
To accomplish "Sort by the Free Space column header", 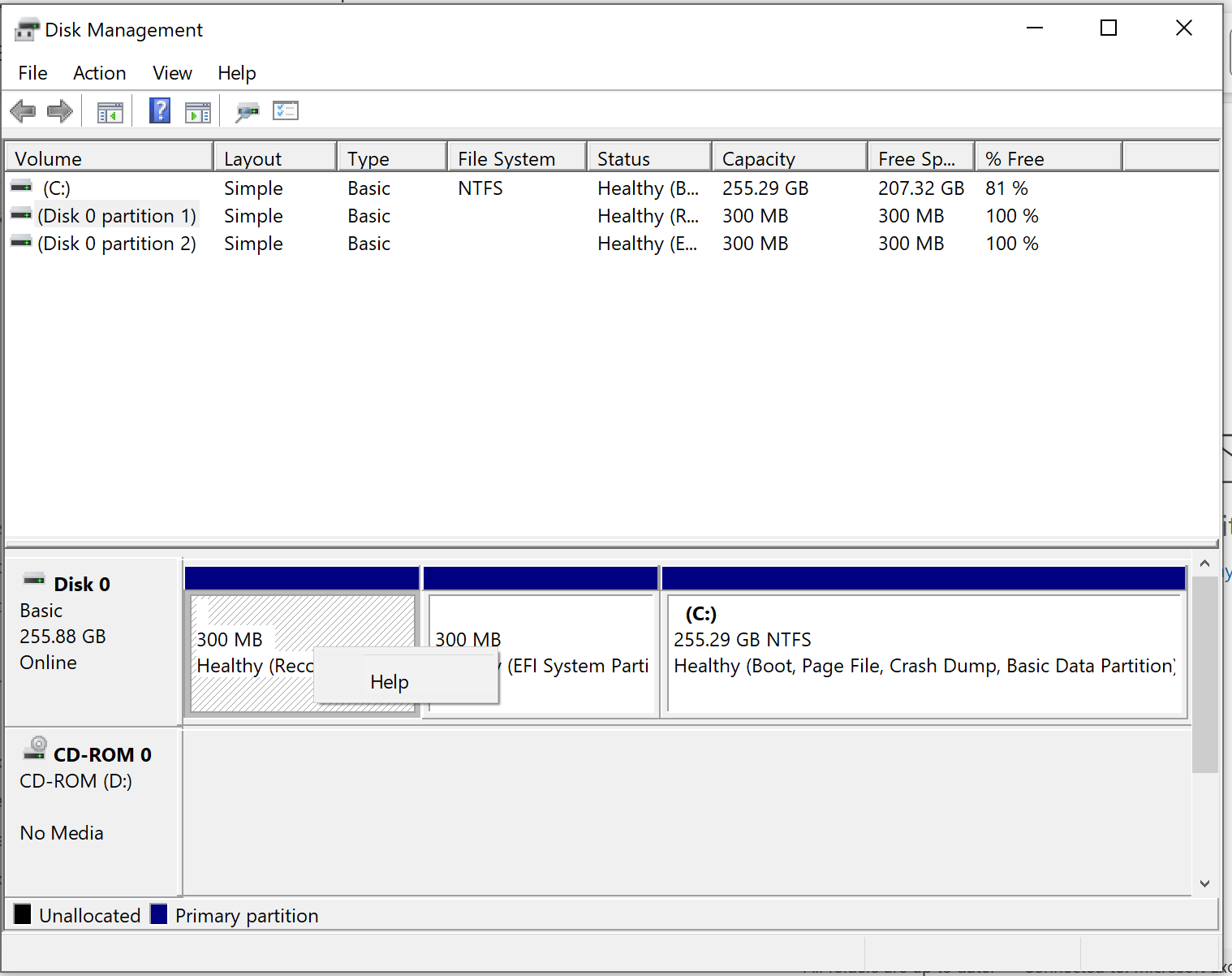I will [x=922, y=158].
